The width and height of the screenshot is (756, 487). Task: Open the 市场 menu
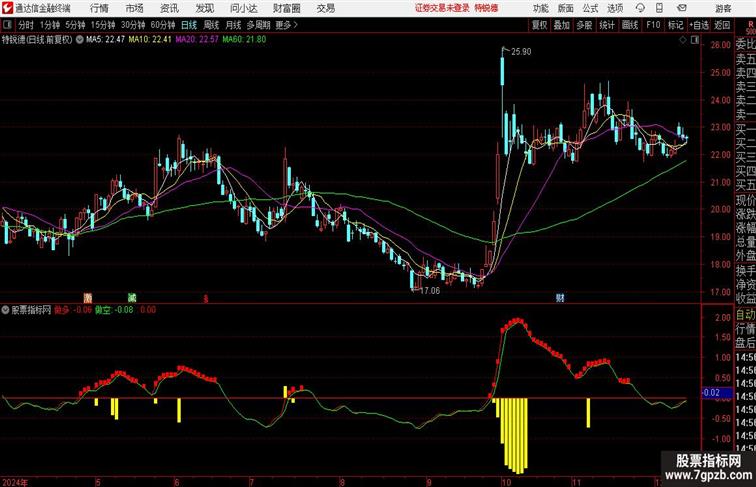coord(134,8)
